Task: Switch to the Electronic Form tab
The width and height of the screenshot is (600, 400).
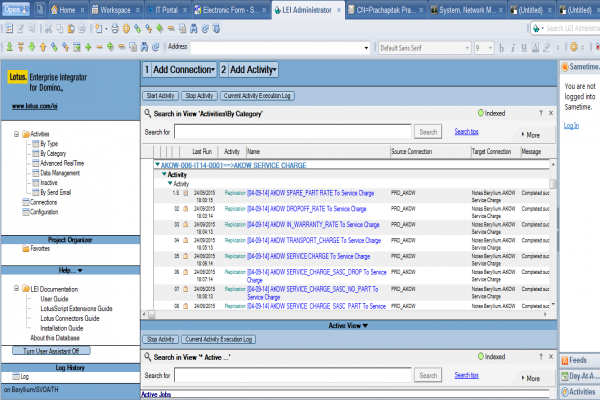Action: coord(230,10)
